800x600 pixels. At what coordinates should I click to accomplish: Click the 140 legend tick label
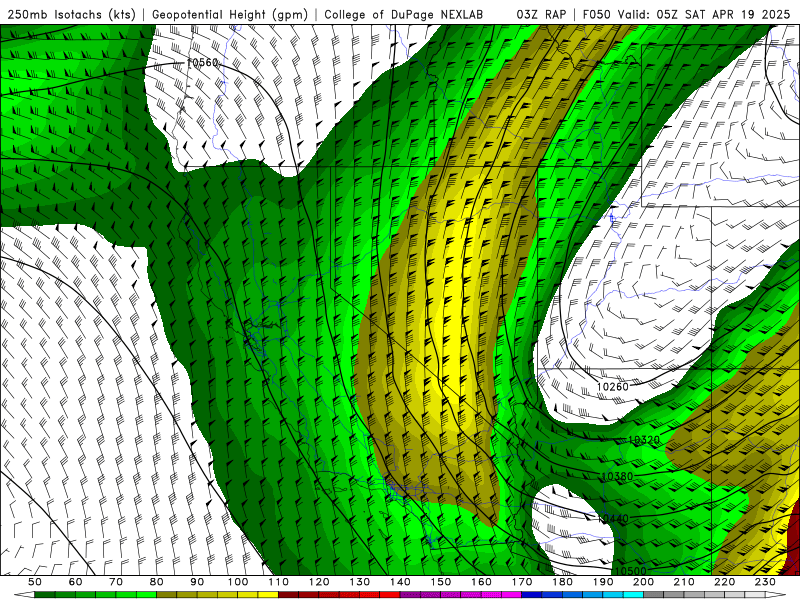(x=400, y=582)
